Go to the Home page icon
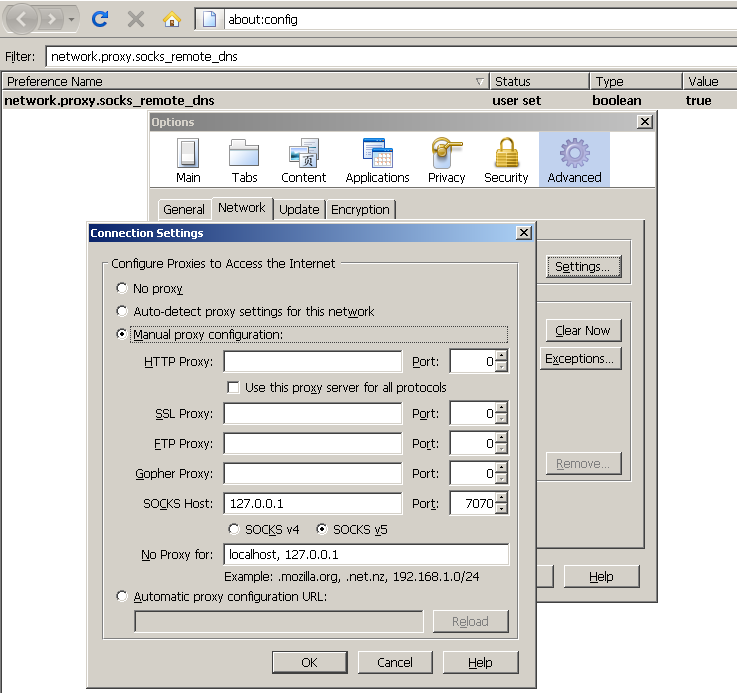This screenshot has height=693, width=737. point(172,19)
